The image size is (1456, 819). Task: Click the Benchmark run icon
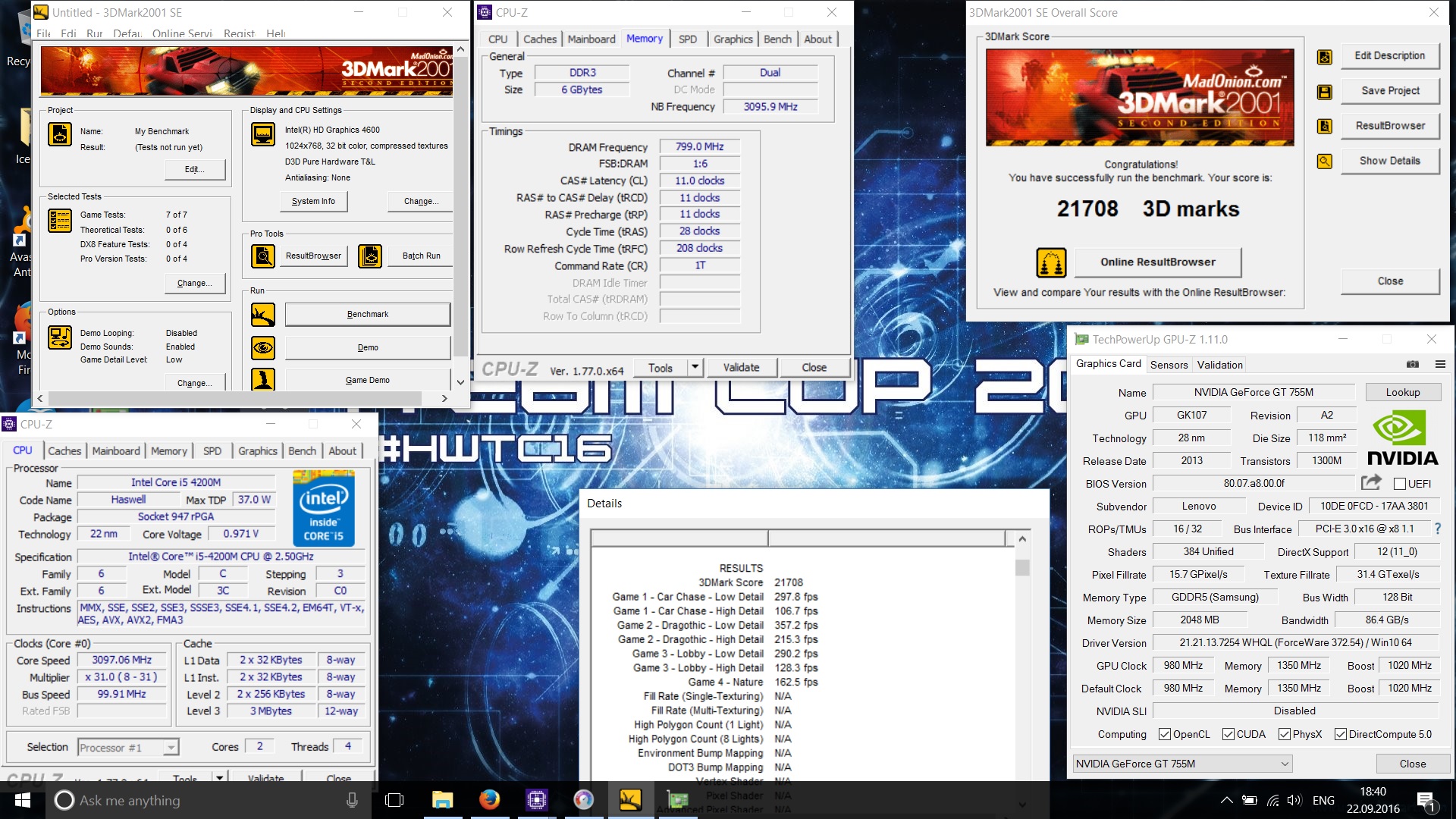tap(263, 315)
